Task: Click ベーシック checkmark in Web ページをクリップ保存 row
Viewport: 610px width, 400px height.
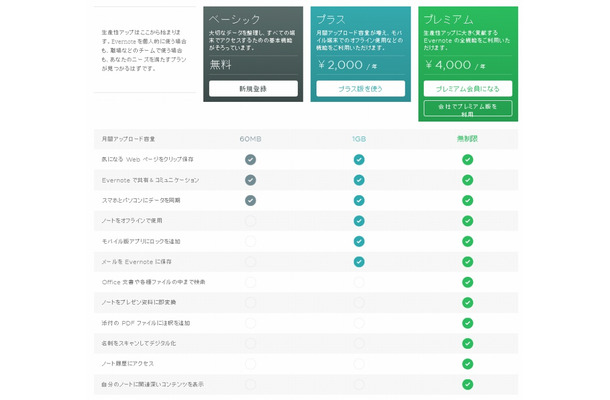Action: [251, 160]
